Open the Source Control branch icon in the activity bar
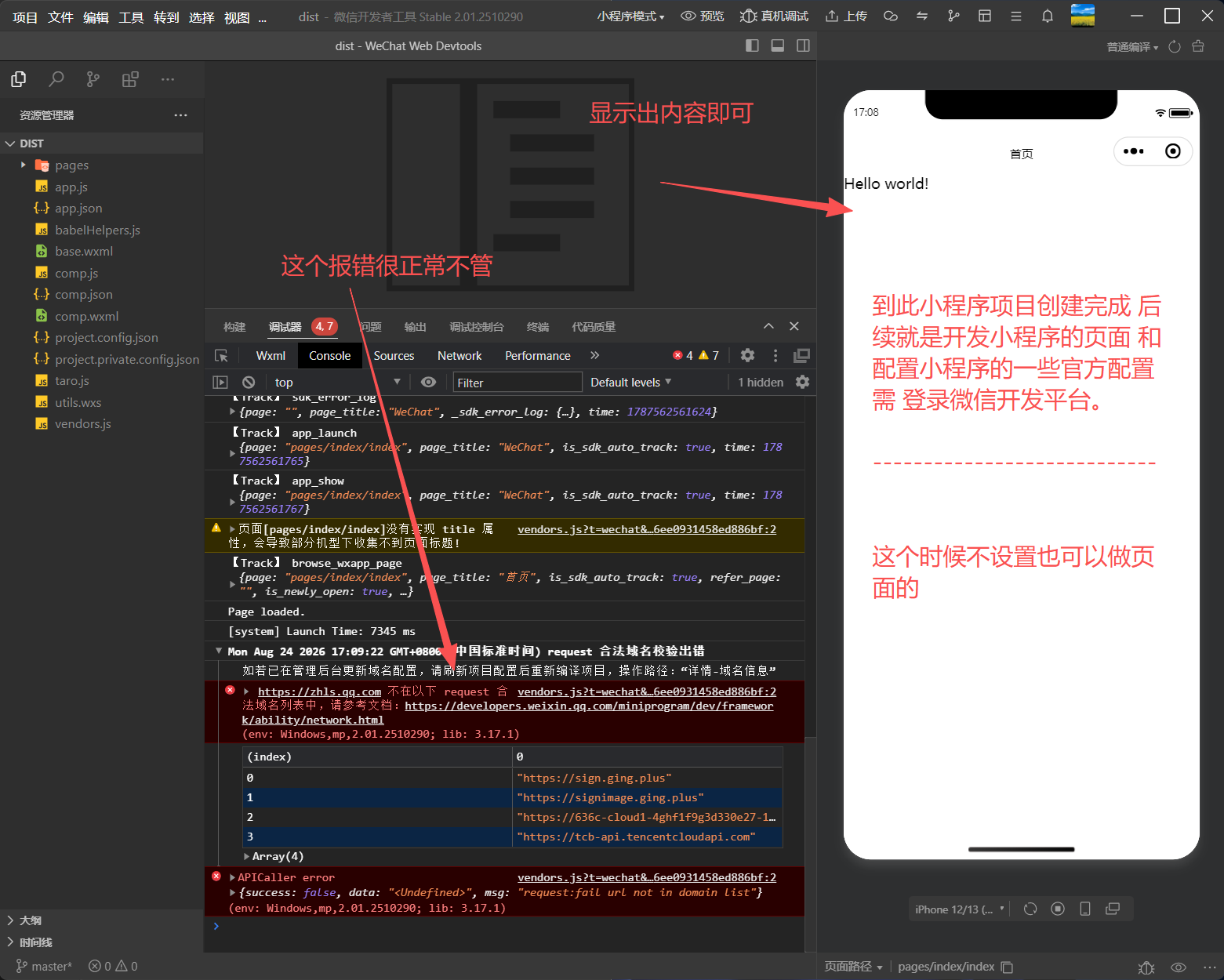 click(x=93, y=79)
